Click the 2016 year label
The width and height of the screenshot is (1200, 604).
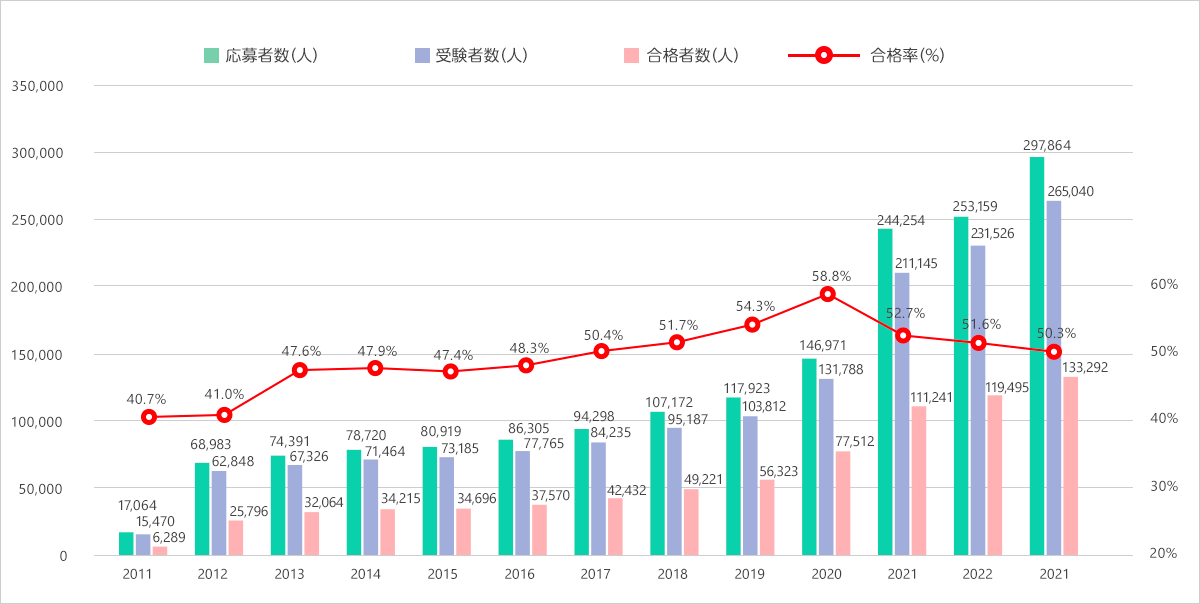(519, 575)
